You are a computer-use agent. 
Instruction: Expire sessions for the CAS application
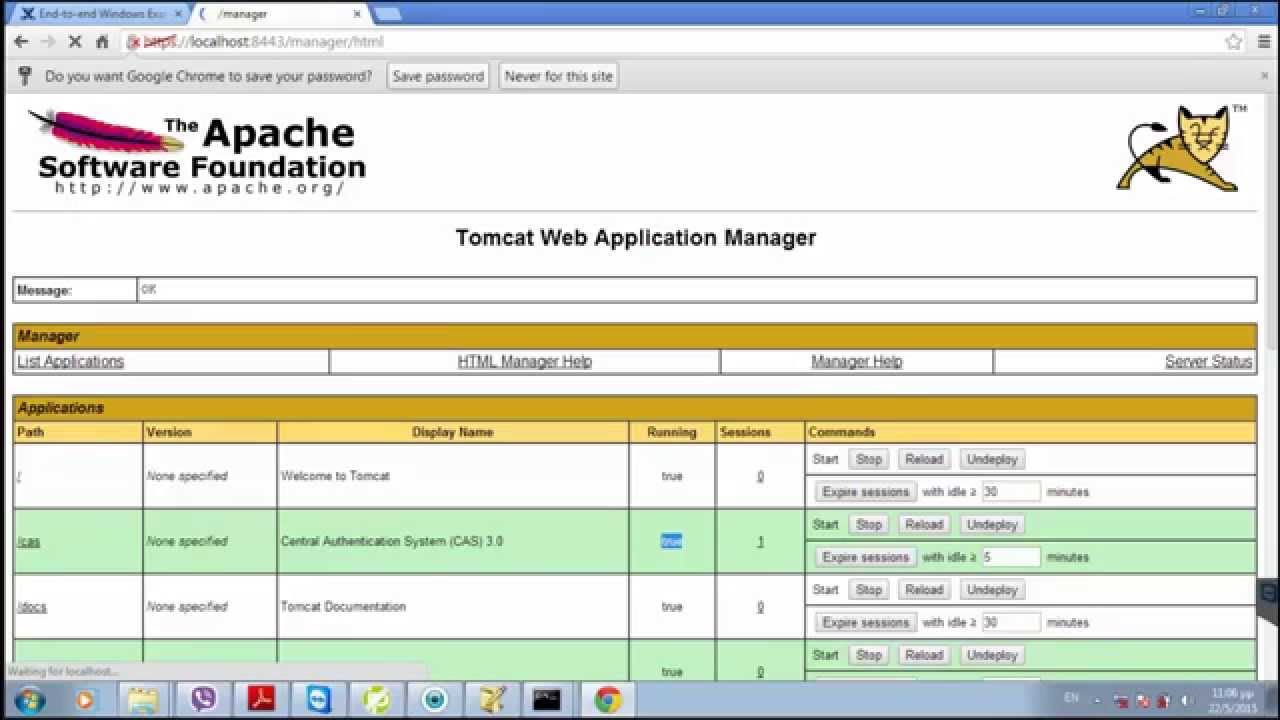tap(866, 557)
